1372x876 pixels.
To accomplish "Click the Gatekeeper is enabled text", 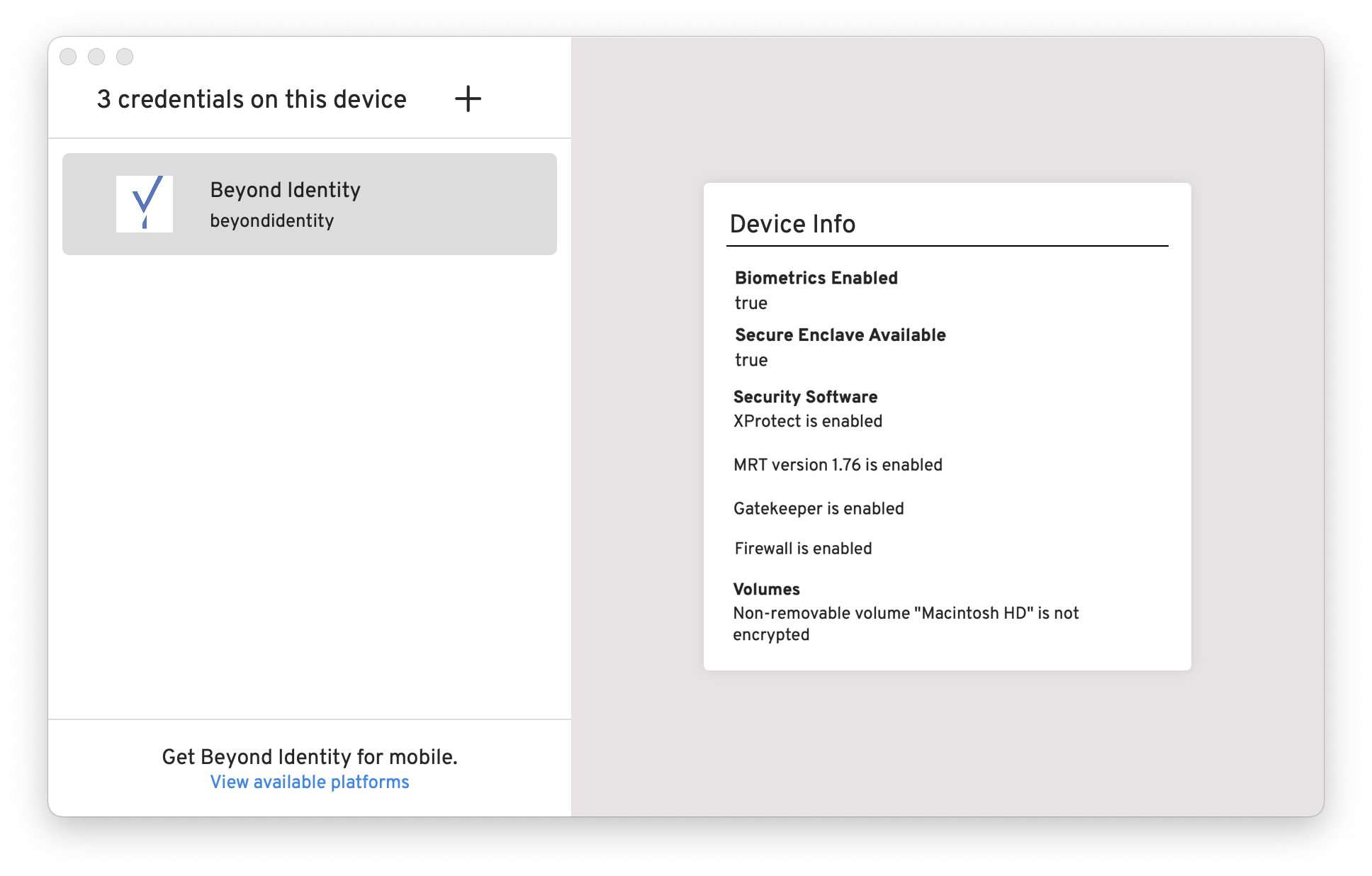I will click(x=819, y=509).
